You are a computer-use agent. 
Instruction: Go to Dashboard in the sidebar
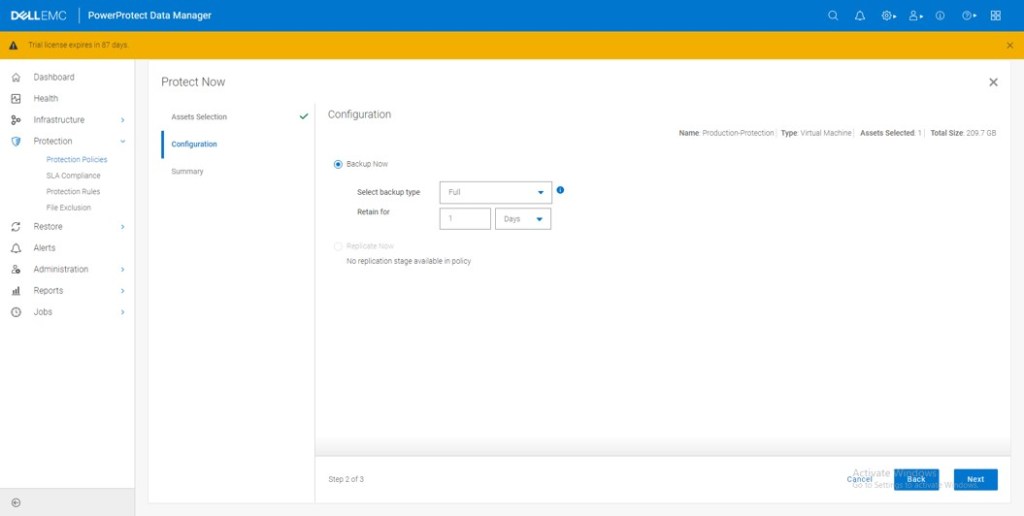coord(54,77)
